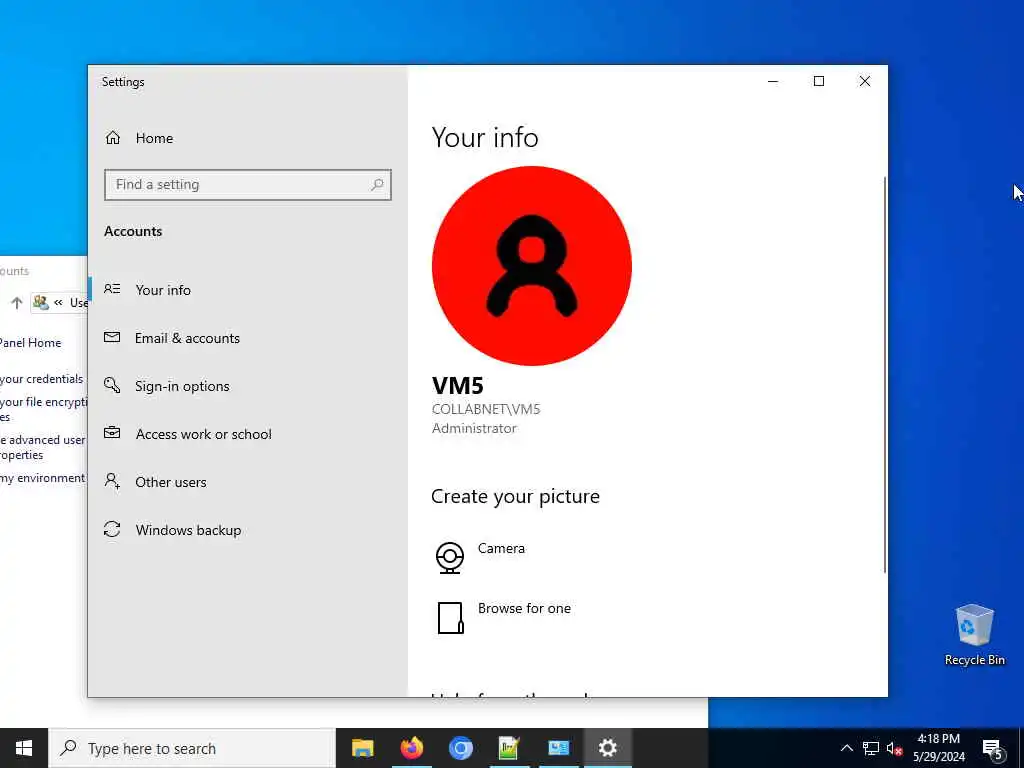Click the Settings page vertical scrollbar

[x=885, y=375]
